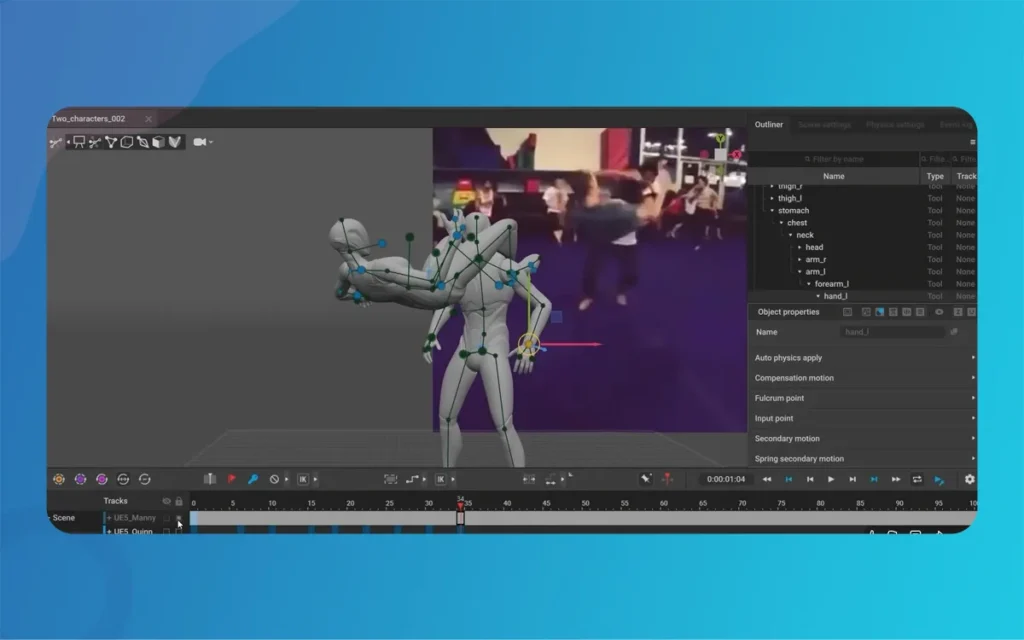Viewport: 1024px width, 640px height.
Task: Click the book-shaped icon left of red flag
Action: [x=210, y=480]
